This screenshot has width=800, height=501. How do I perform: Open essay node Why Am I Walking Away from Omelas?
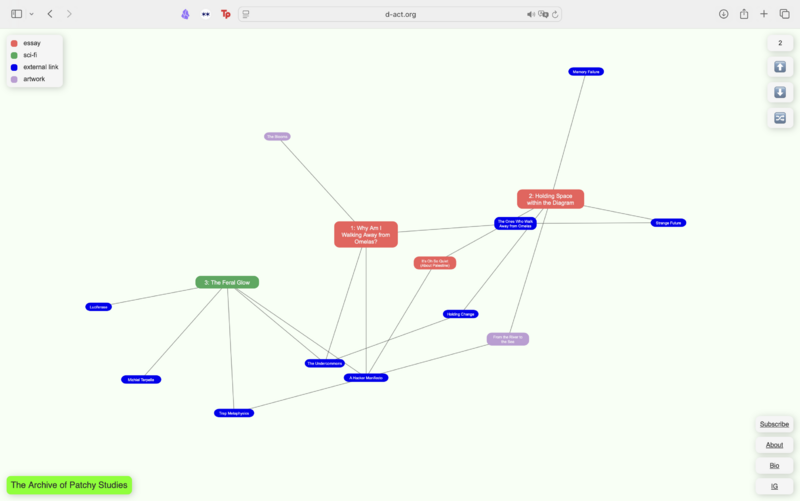coord(366,235)
